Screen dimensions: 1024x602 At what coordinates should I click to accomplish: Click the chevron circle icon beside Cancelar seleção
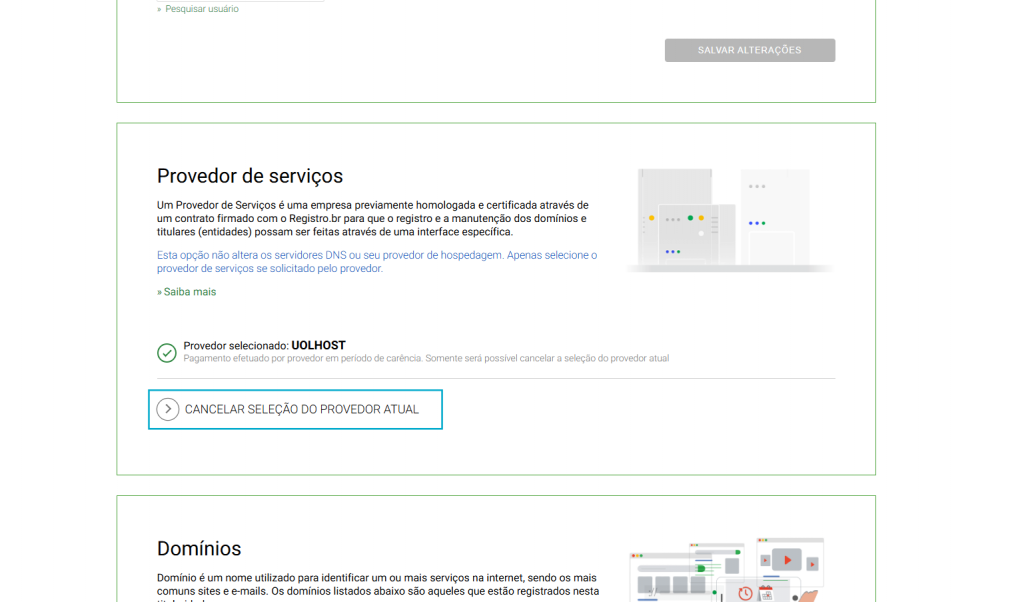[x=168, y=409]
